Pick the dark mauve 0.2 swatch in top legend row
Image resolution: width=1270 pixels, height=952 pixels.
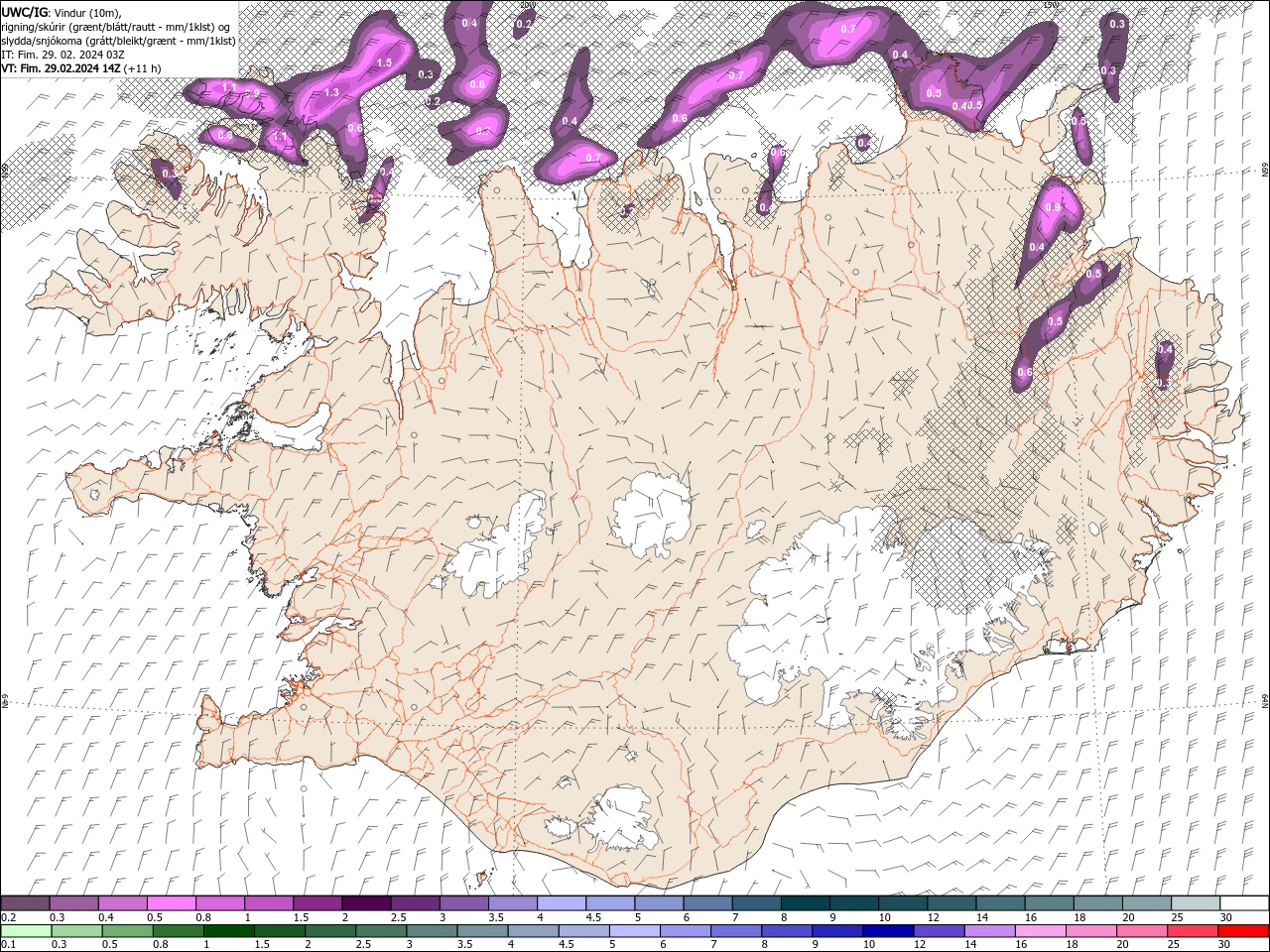[x=25, y=903]
